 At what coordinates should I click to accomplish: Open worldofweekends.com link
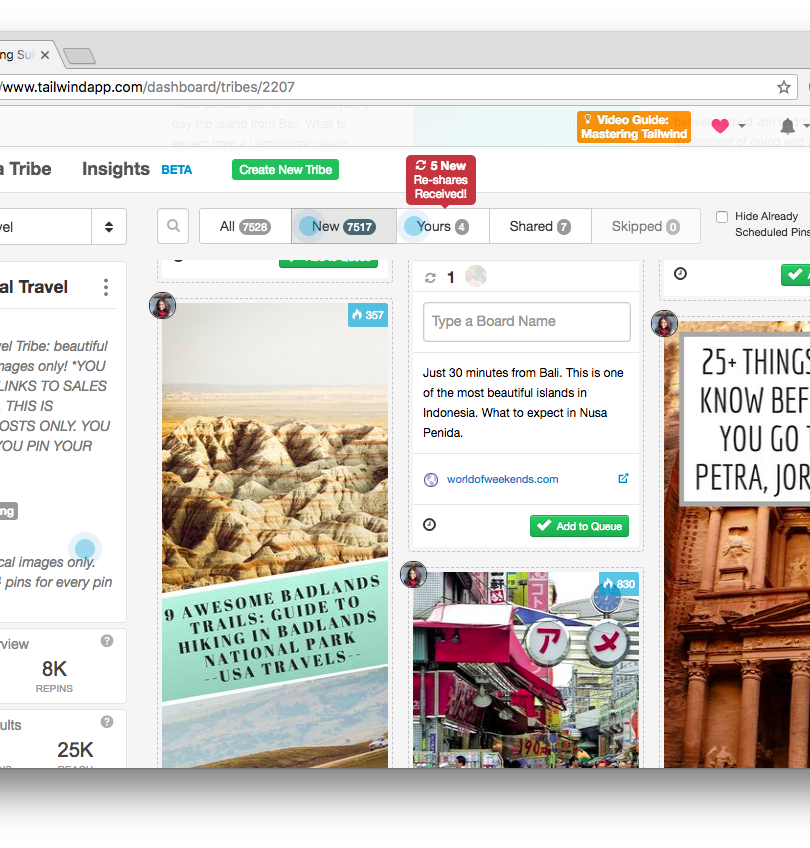pos(502,480)
